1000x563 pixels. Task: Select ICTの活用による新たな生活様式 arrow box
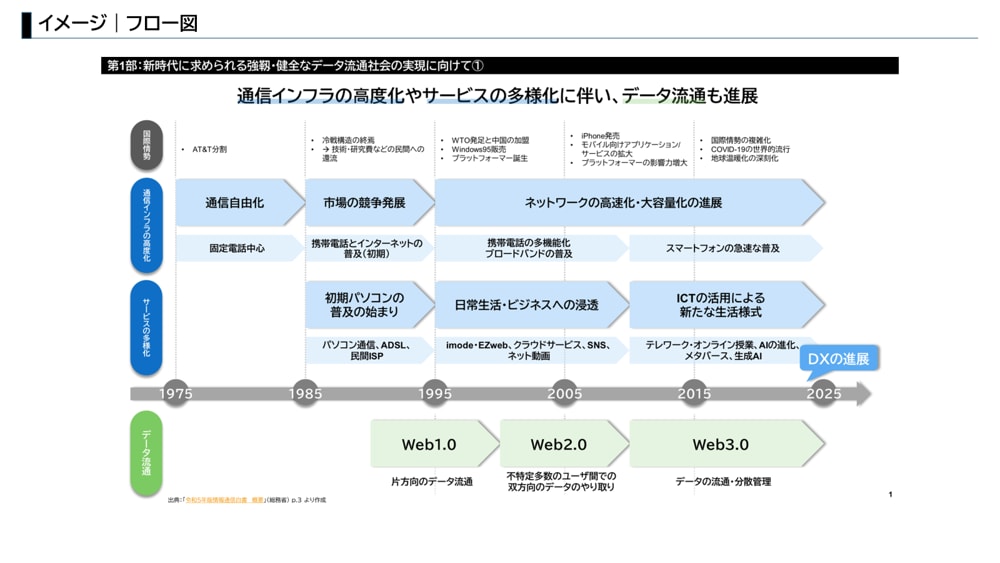click(727, 305)
